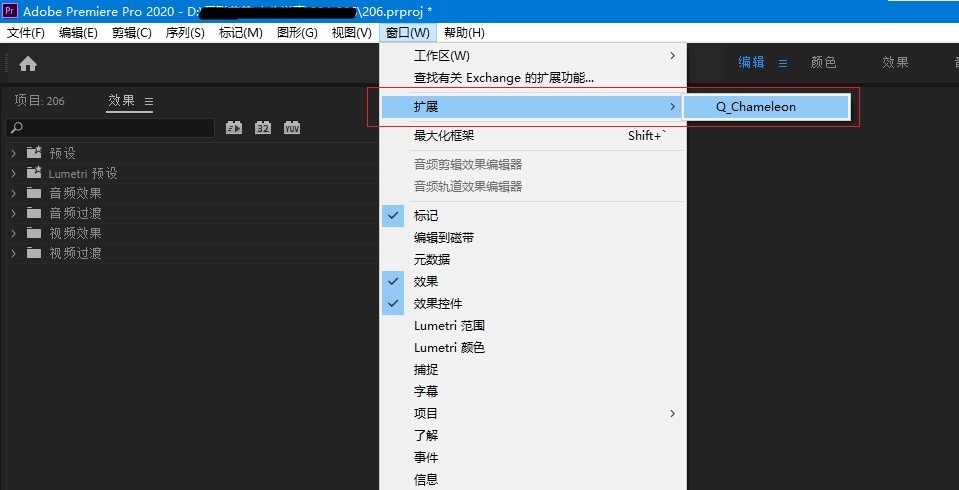Open the 编辑(E) menu

pyautogui.click(x=78, y=33)
